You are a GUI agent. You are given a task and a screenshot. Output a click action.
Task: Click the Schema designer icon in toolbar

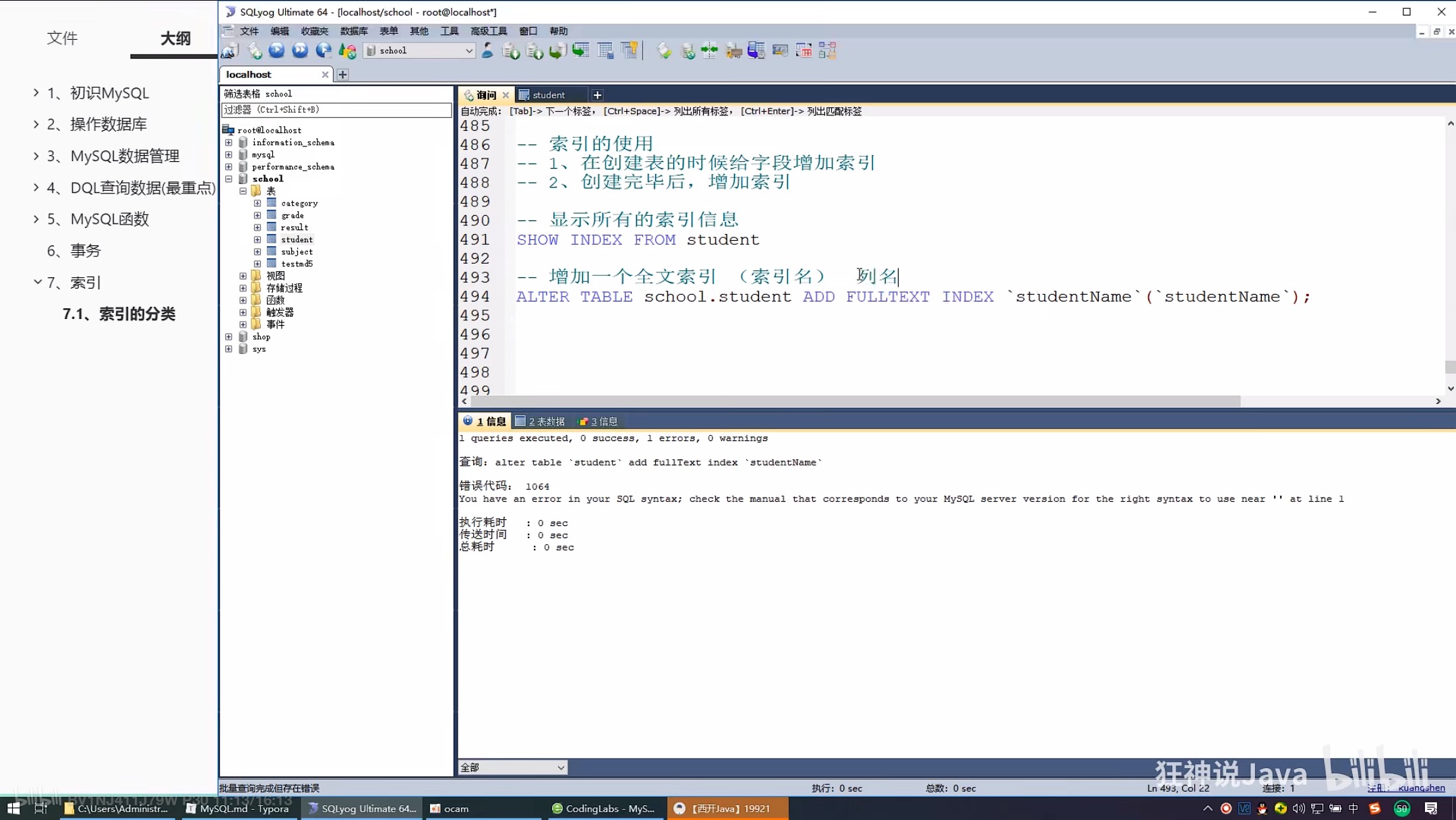click(x=827, y=51)
